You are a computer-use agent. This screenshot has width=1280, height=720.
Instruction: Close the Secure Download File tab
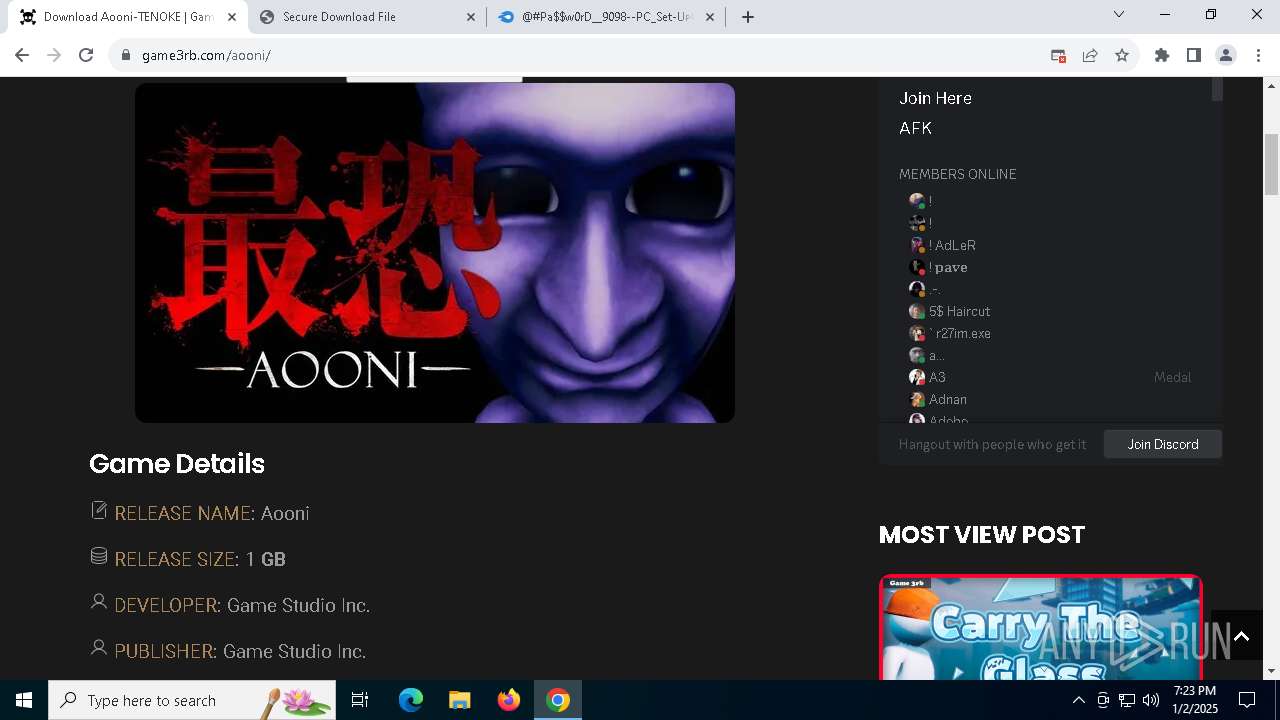click(471, 17)
